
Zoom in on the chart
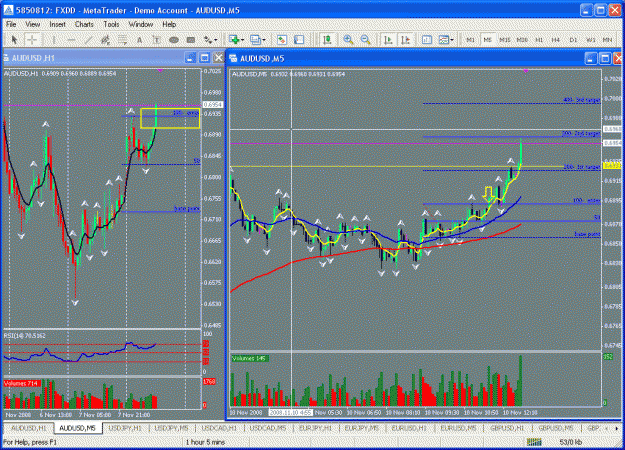point(348,39)
